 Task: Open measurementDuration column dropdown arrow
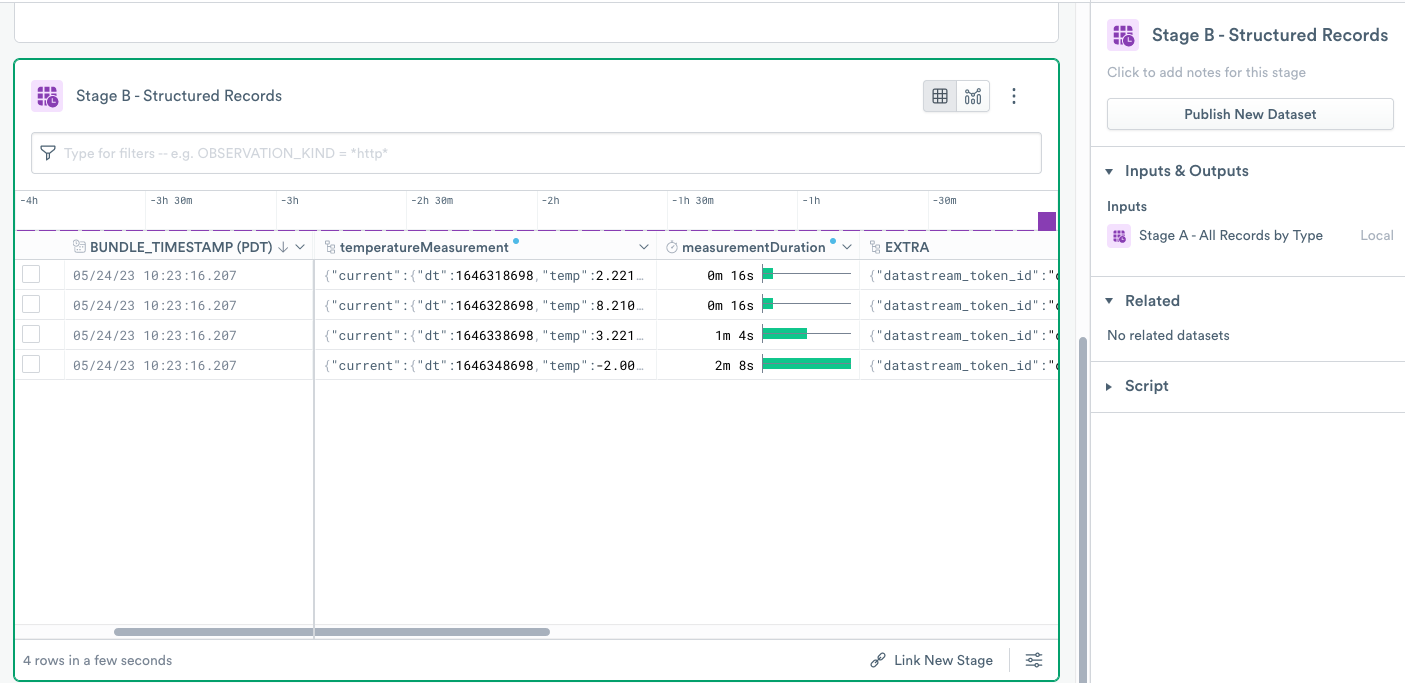click(x=847, y=247)
